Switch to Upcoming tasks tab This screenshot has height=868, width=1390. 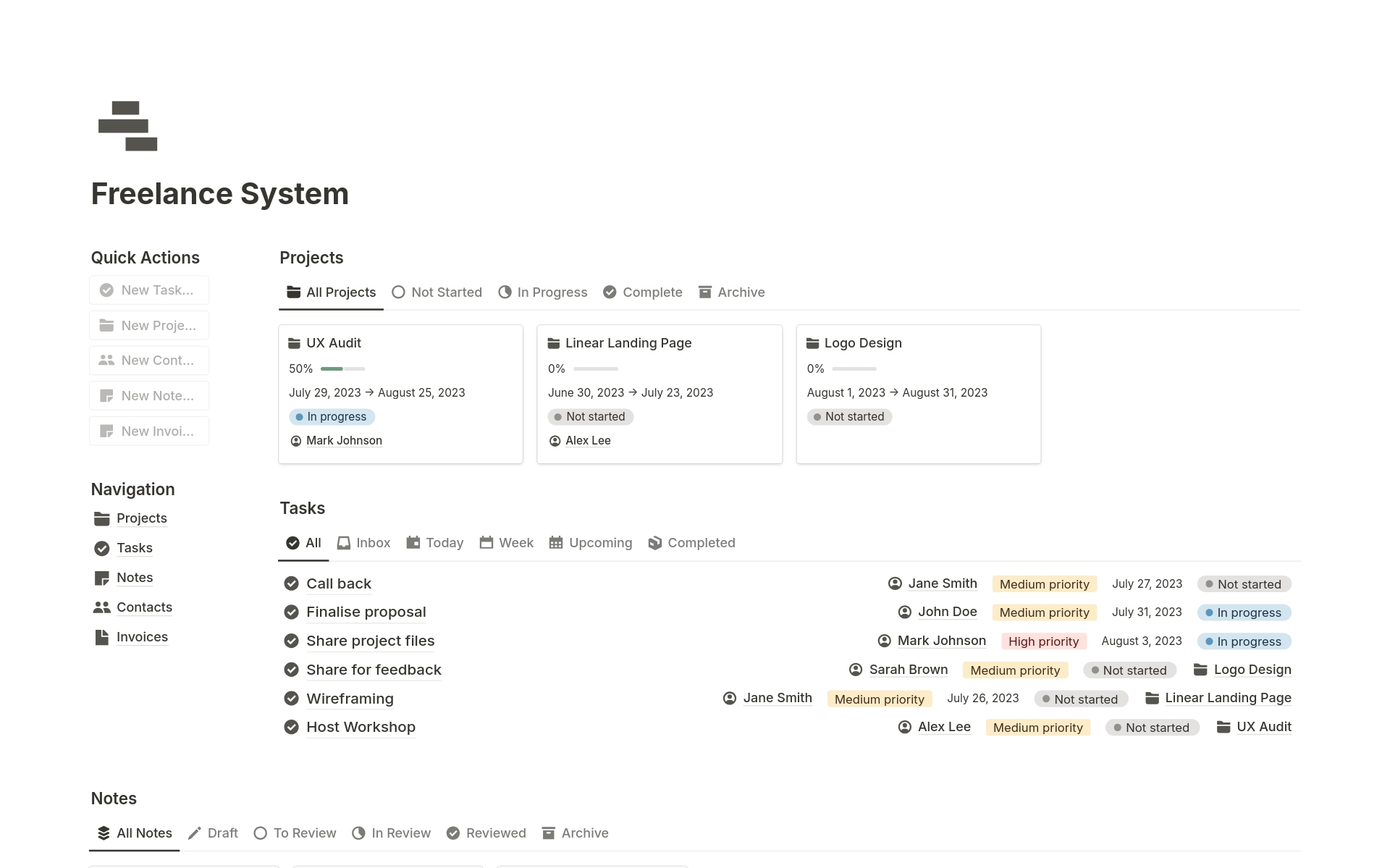pos(591,543)
